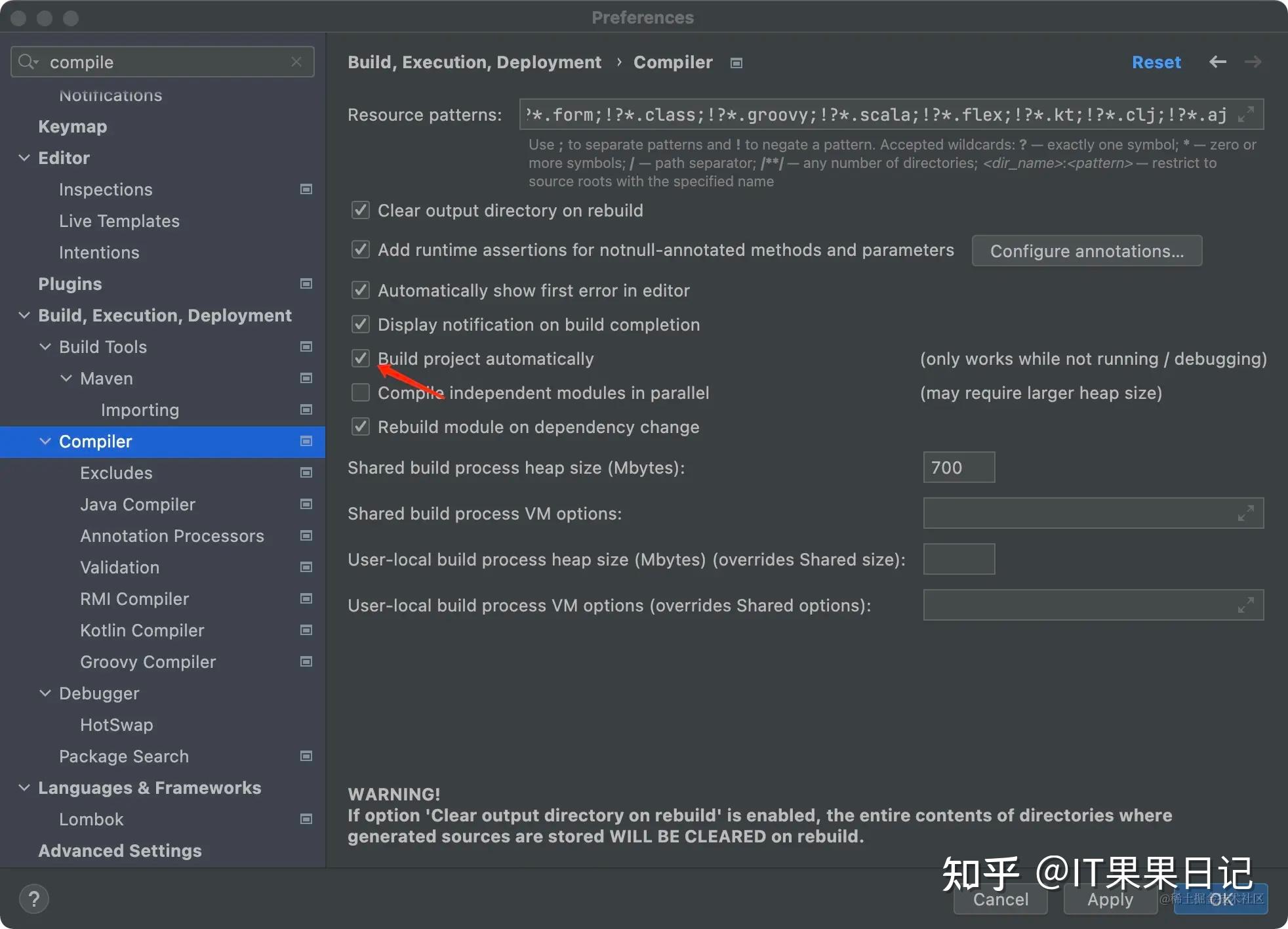Expand Resource patterns field via diagonal arrows icon
The image size is (1288, 929).
point(1247,114)
